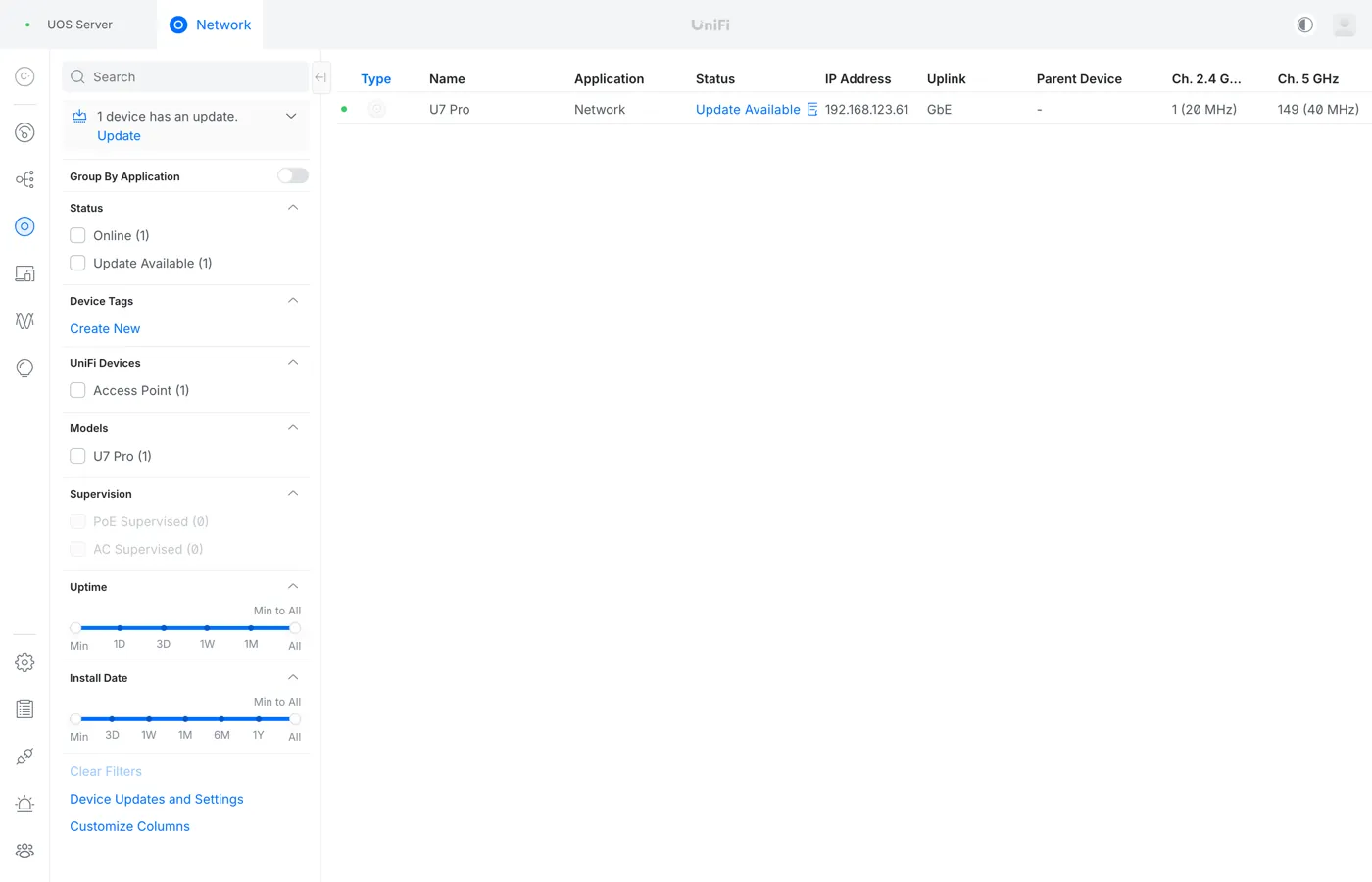Viewport: 1372px width, 882px height.
Task: Collapse the Uptime filter section
Action: [x=293, y=586]
